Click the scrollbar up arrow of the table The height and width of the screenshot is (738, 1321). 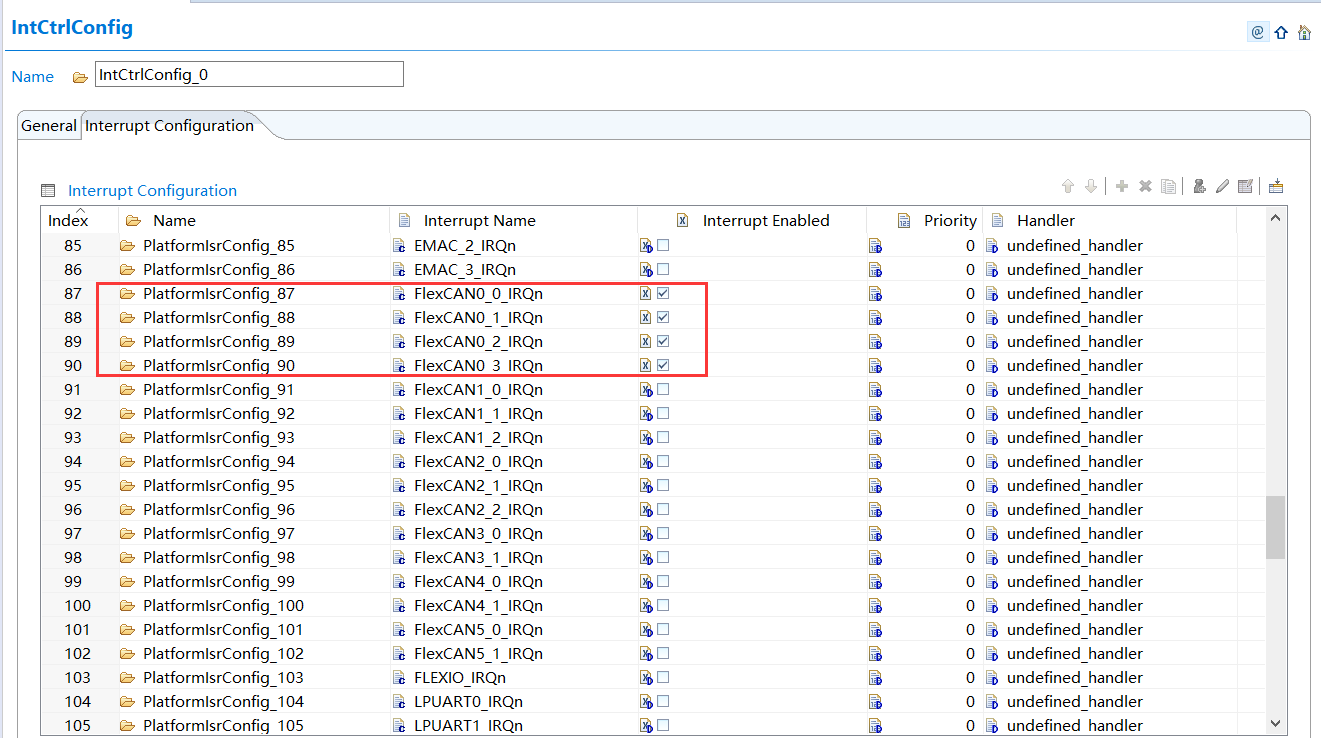(x=1275, y=218)
